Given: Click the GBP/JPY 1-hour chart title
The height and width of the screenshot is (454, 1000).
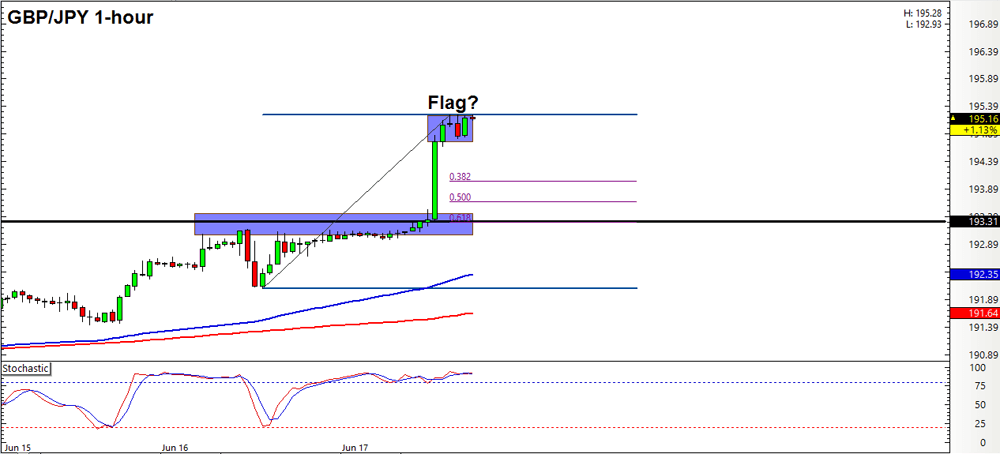Looking at the screenshot, I should pyautogui.click(x=80, y=17).
